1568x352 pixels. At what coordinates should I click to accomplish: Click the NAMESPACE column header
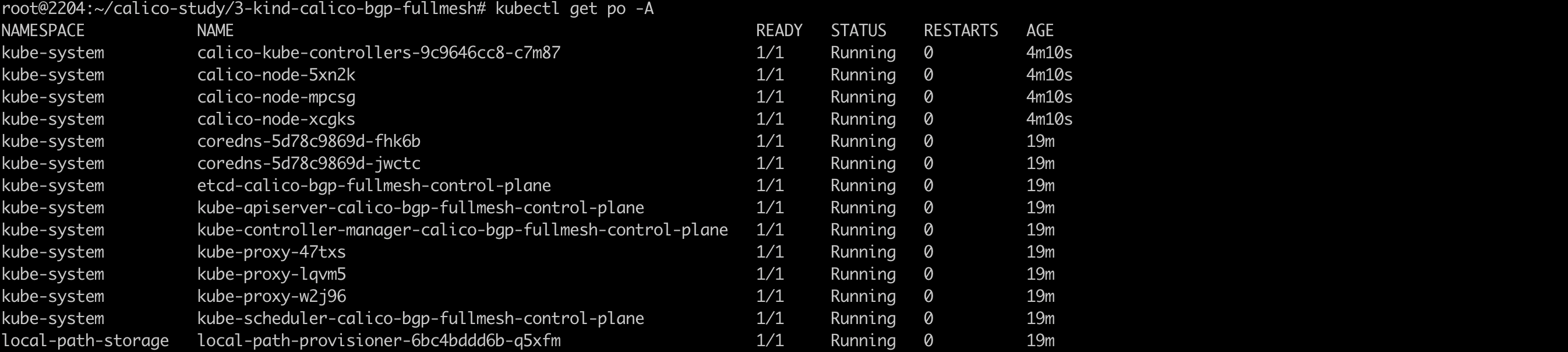(43, 30)
